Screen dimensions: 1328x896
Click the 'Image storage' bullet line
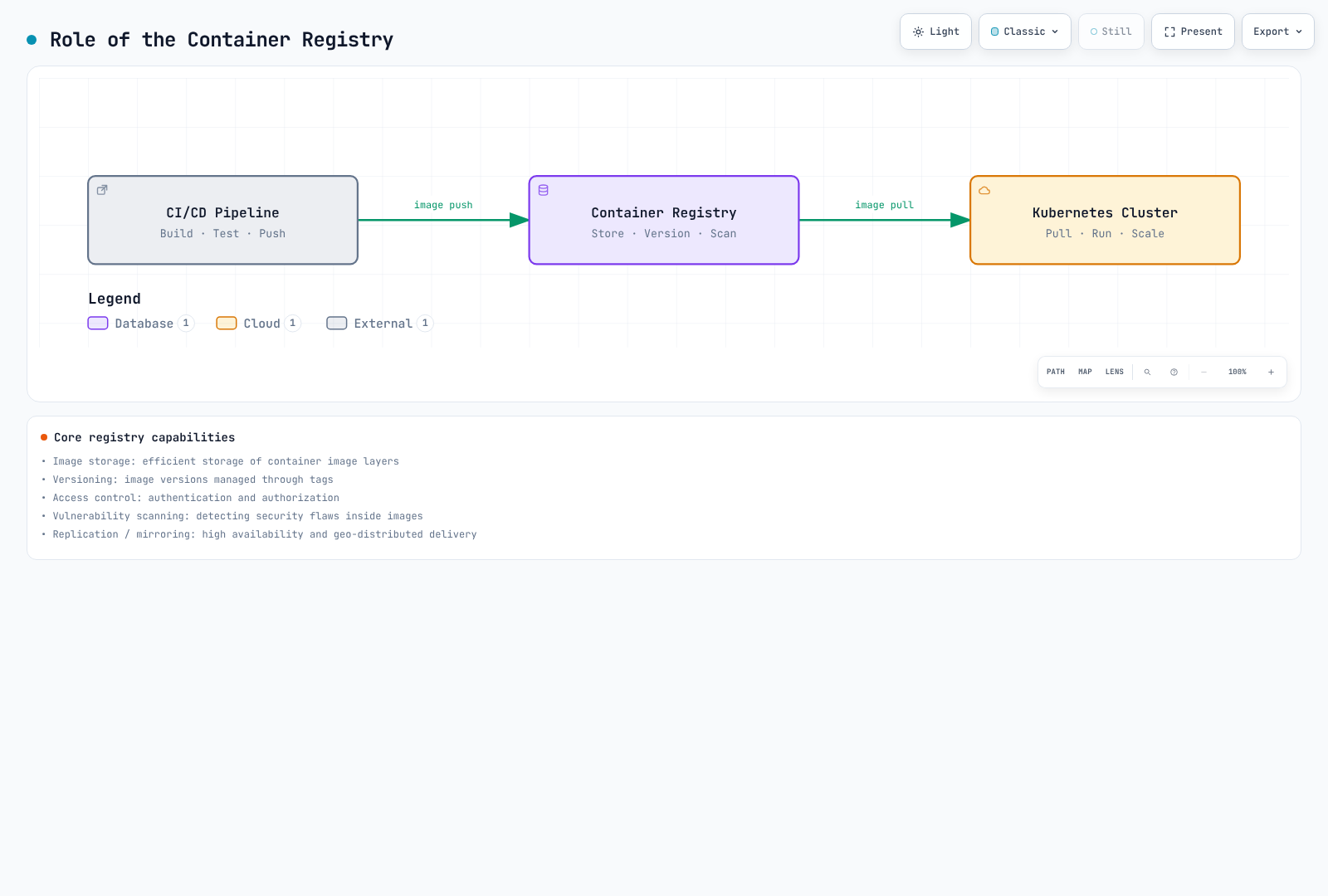click(x=226, y=461)
